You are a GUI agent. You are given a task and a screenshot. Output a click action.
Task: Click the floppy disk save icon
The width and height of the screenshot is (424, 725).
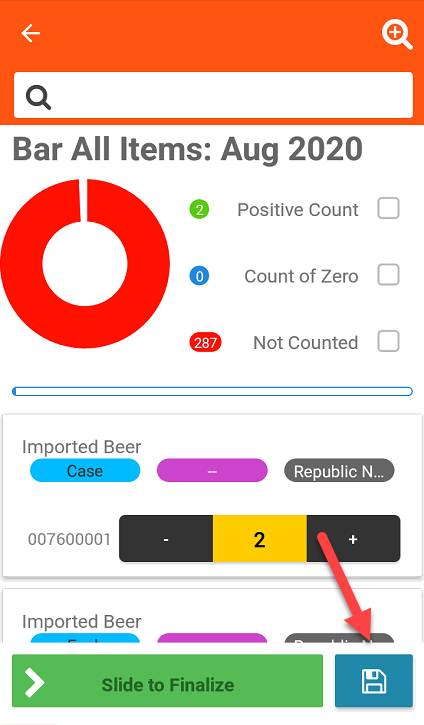374,681
